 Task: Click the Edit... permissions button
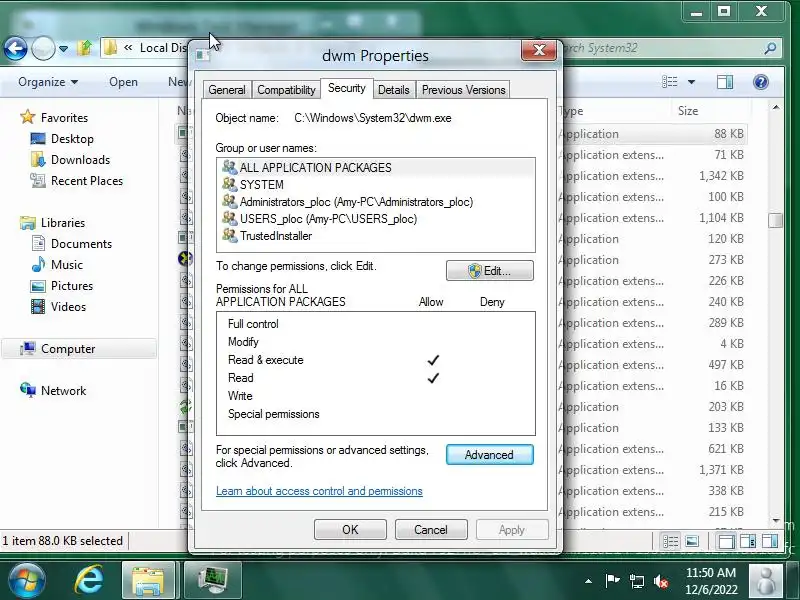[x=490, y=271]
